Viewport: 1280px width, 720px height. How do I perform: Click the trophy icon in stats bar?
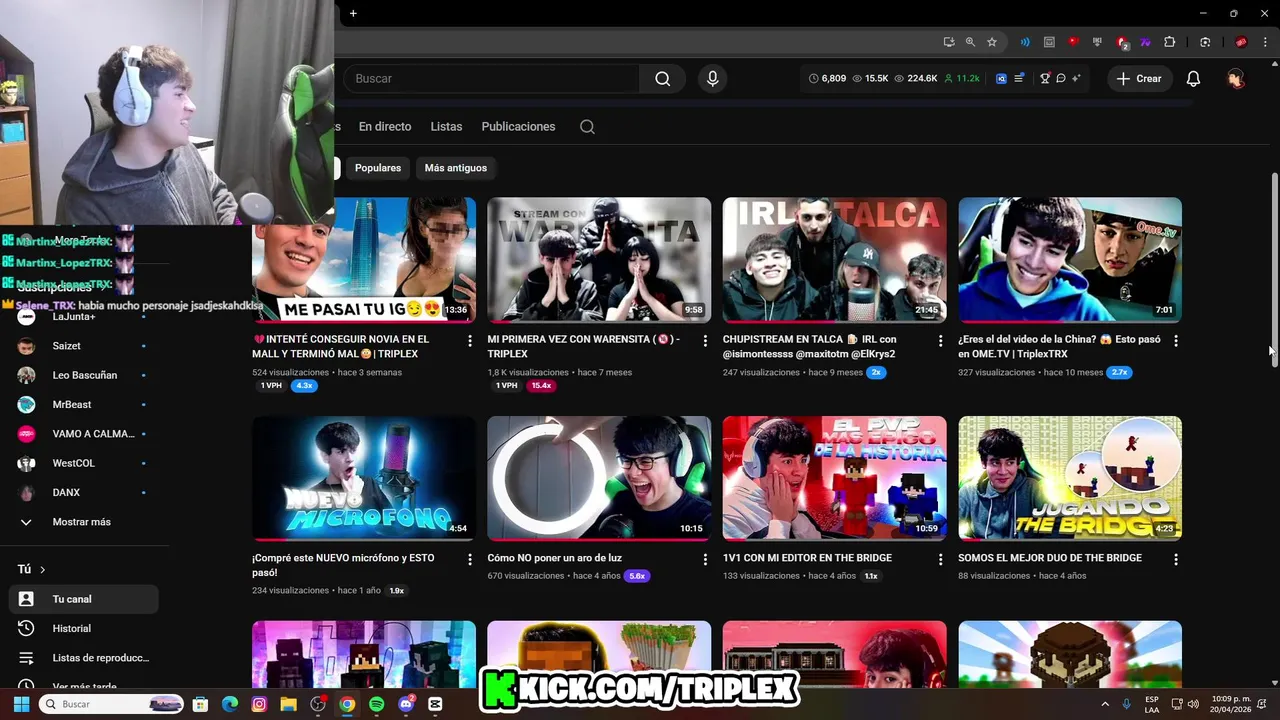click(1045, 78)
